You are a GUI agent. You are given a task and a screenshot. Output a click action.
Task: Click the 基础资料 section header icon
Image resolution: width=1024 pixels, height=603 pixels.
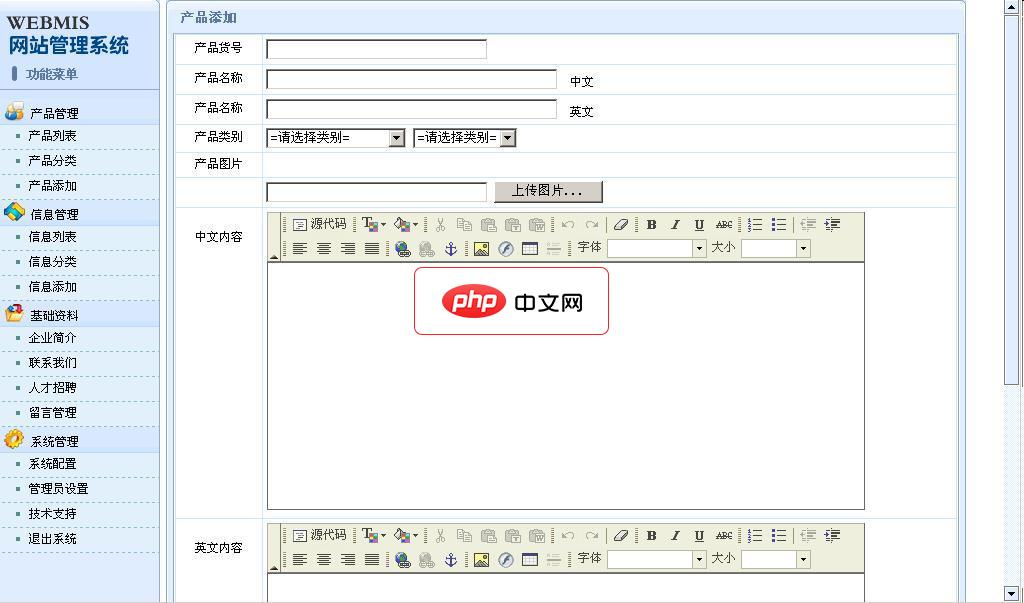14,313
